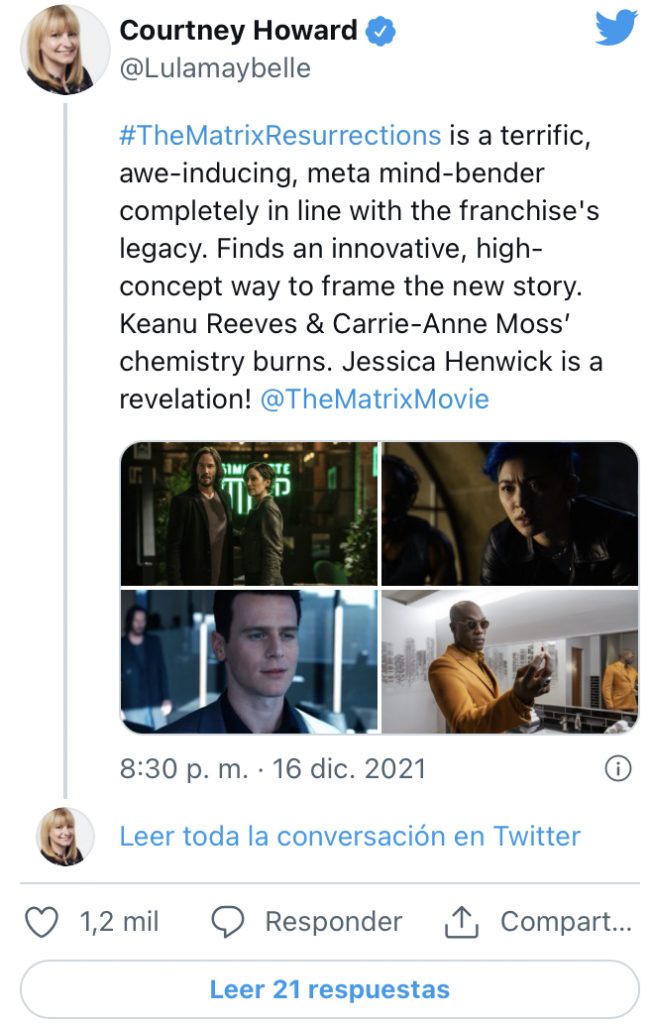
Task: Click the share upload arrow icon
Action: 462,922
